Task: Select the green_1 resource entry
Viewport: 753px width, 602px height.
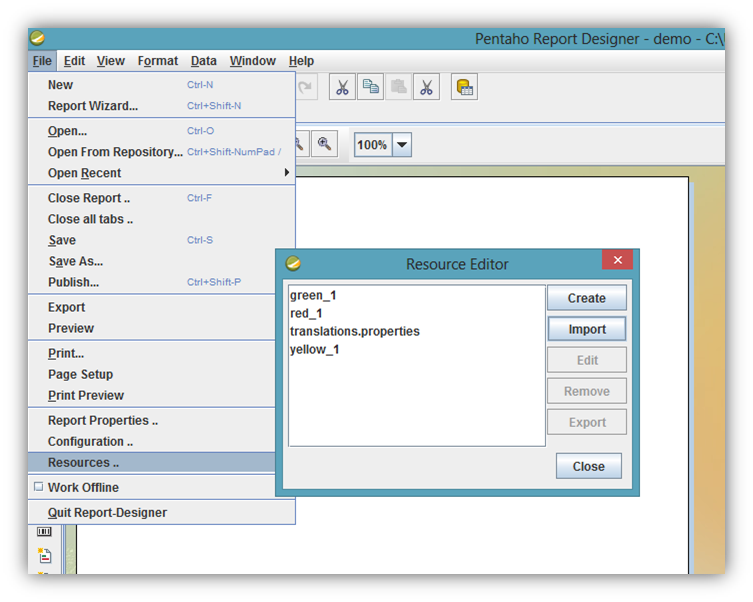Action: 314,295
